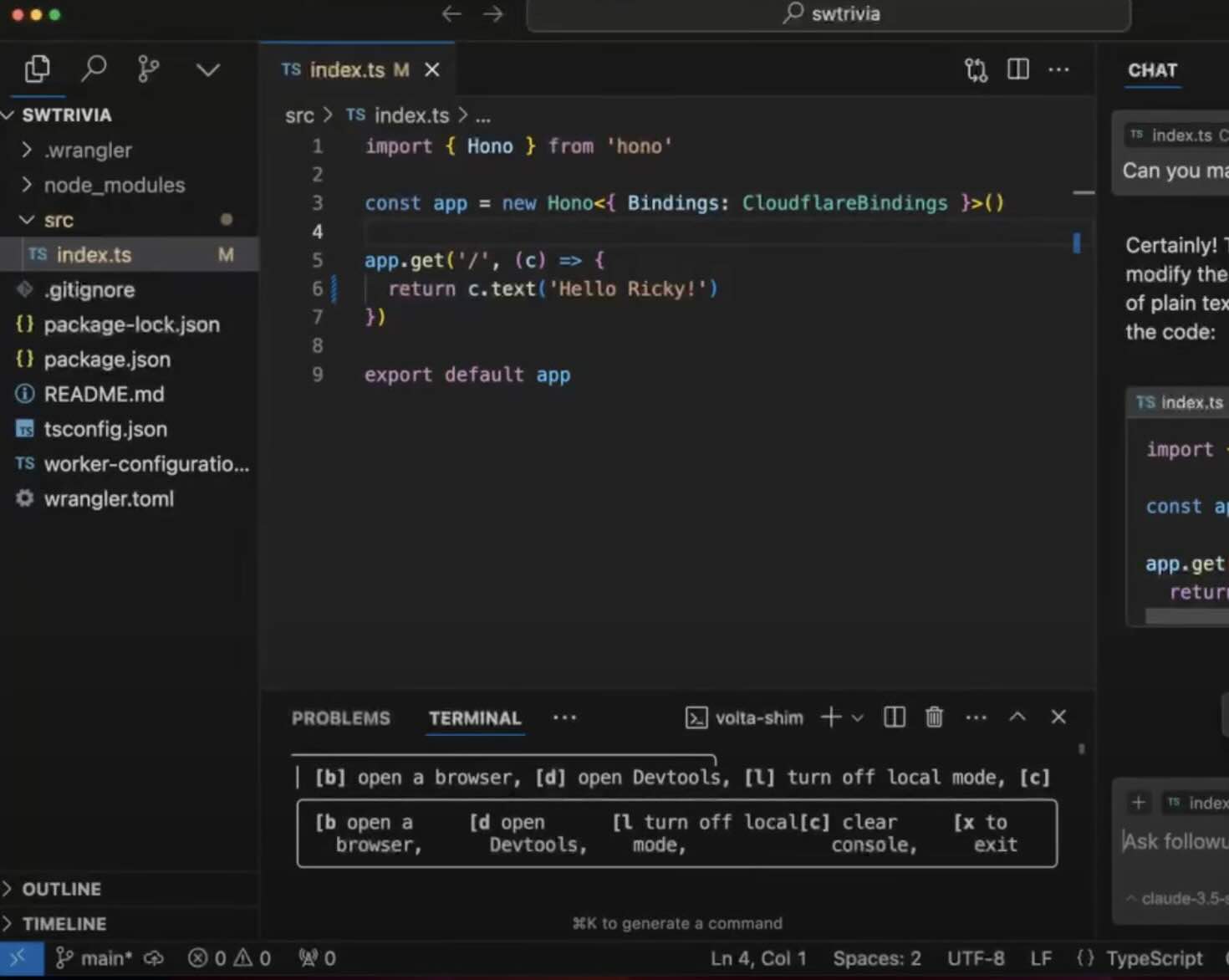
Task: Open package-lock.json file
Action: [132, 324]
